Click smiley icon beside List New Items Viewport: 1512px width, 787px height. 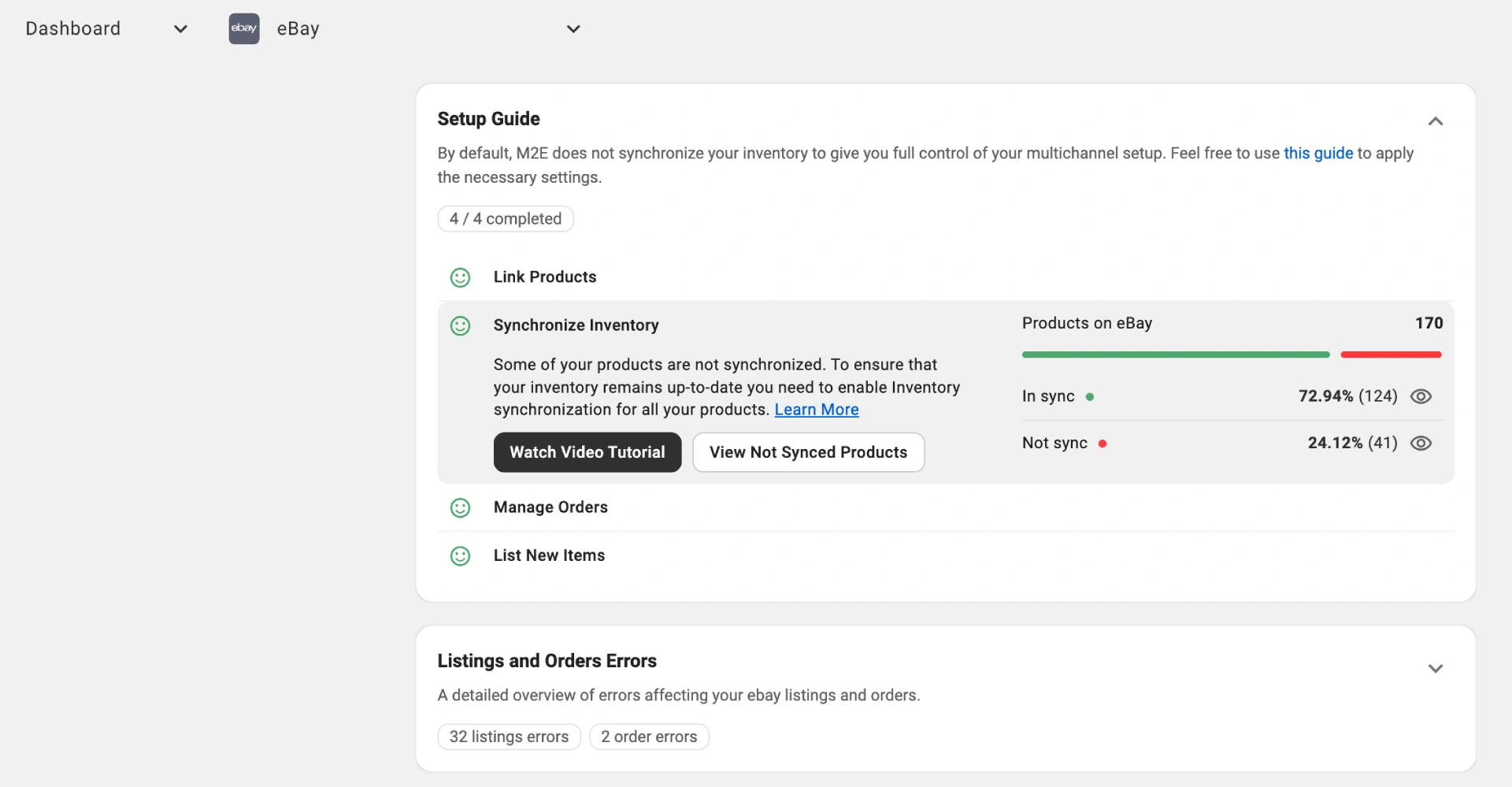[x=460, y=556]
